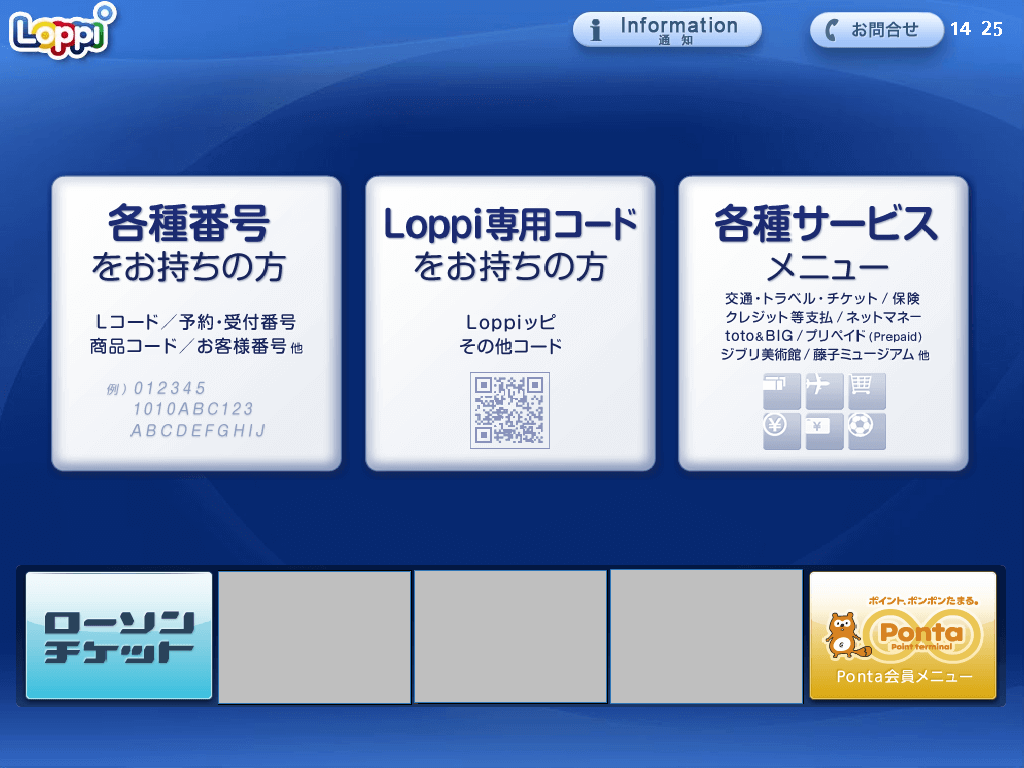Tap the ticket icon in service menu
1024x768 pixels.
coord(782,391)
